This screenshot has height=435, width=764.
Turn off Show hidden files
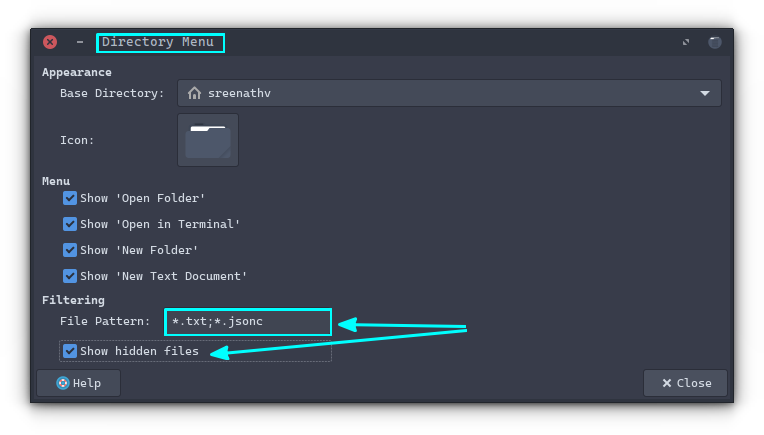point(70,351)
